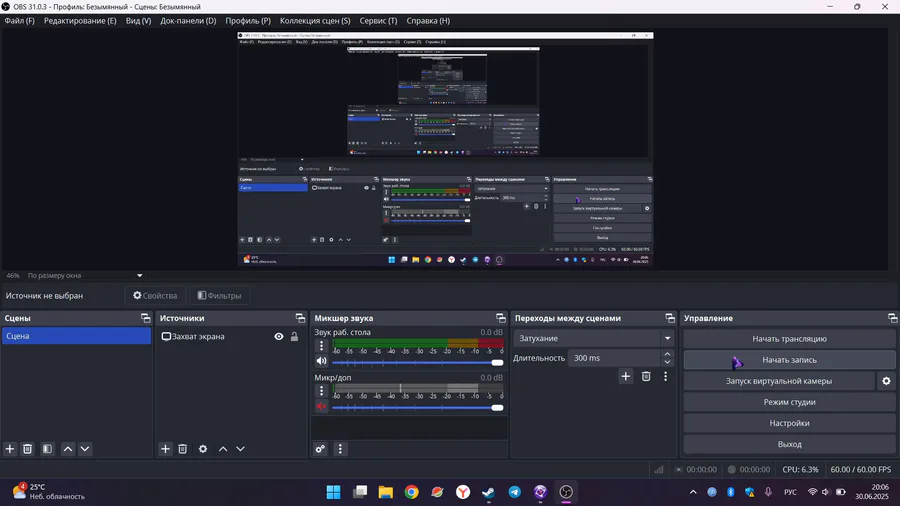Open Google Chrome from the taskbar

click(412, 492)
